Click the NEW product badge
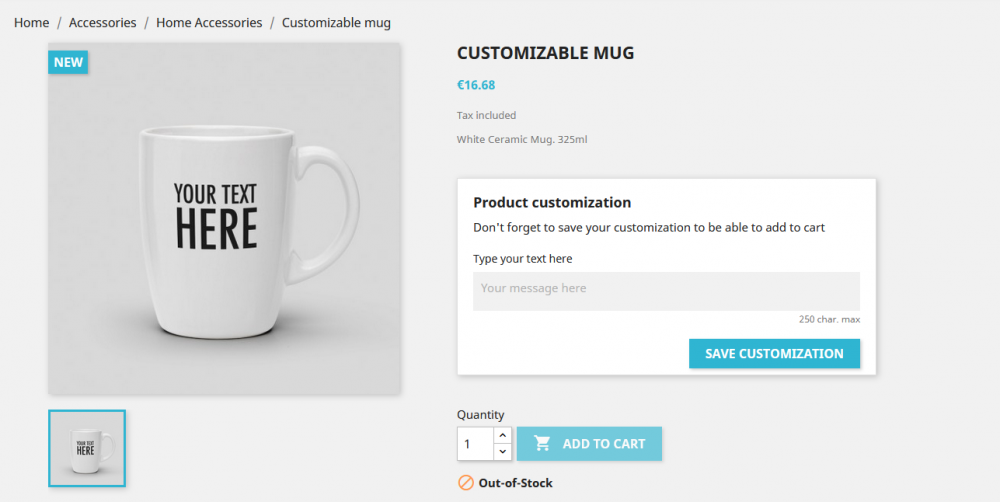1000x502 pixels. click(68, 62)
